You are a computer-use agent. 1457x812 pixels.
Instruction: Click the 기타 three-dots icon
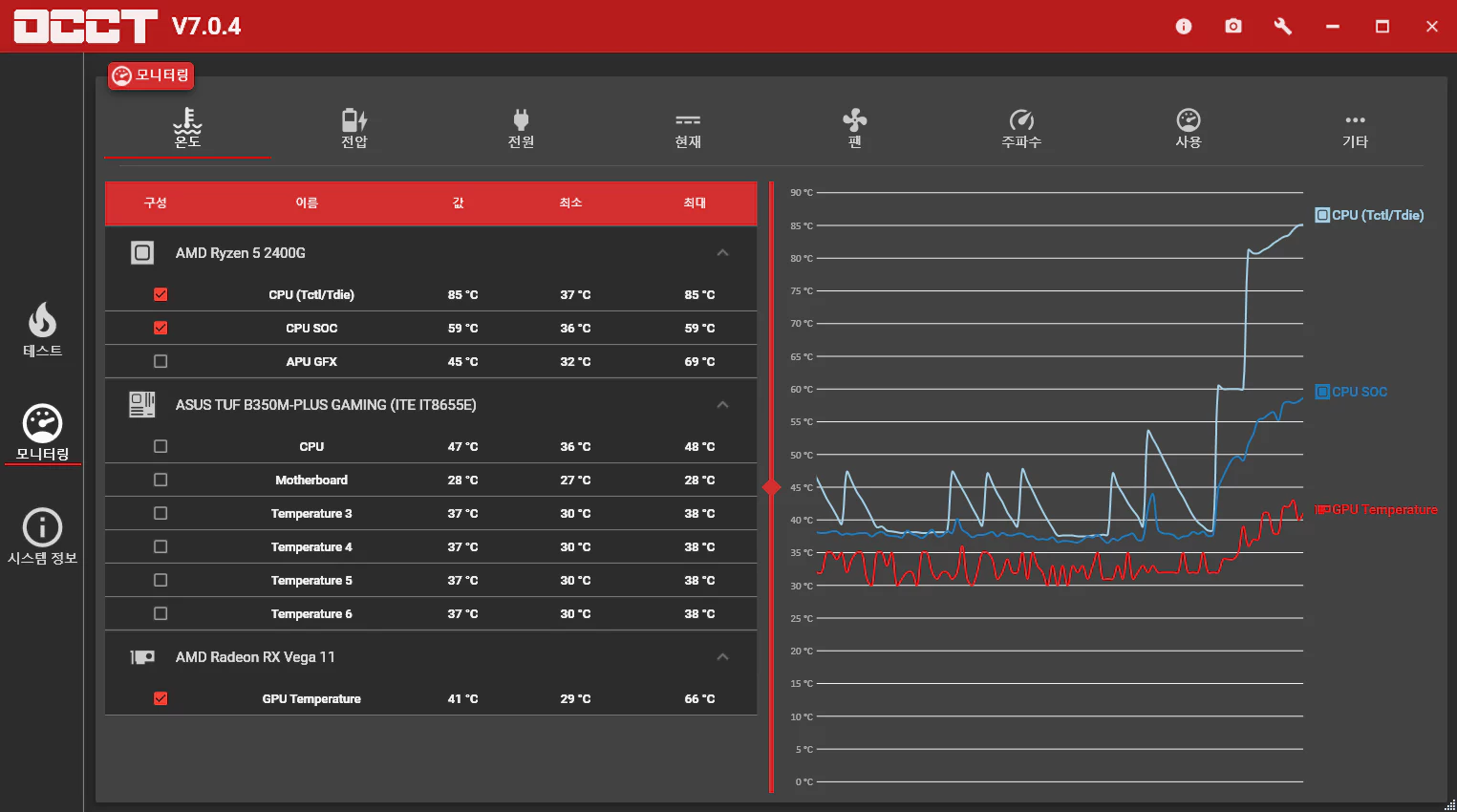(1355, 120)
